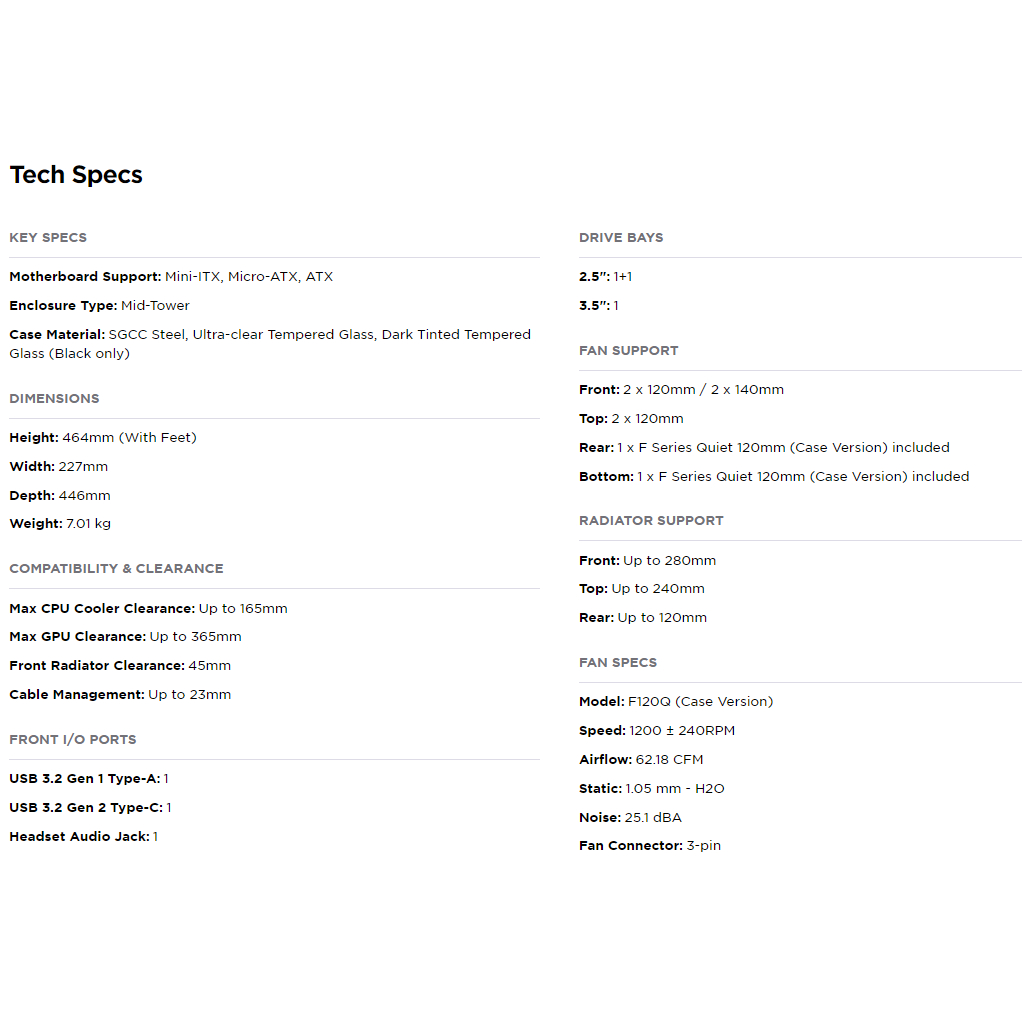Click the Tech Specs heading
1022x1022 pixels.
pyautogui.click(x=76, y=175)
